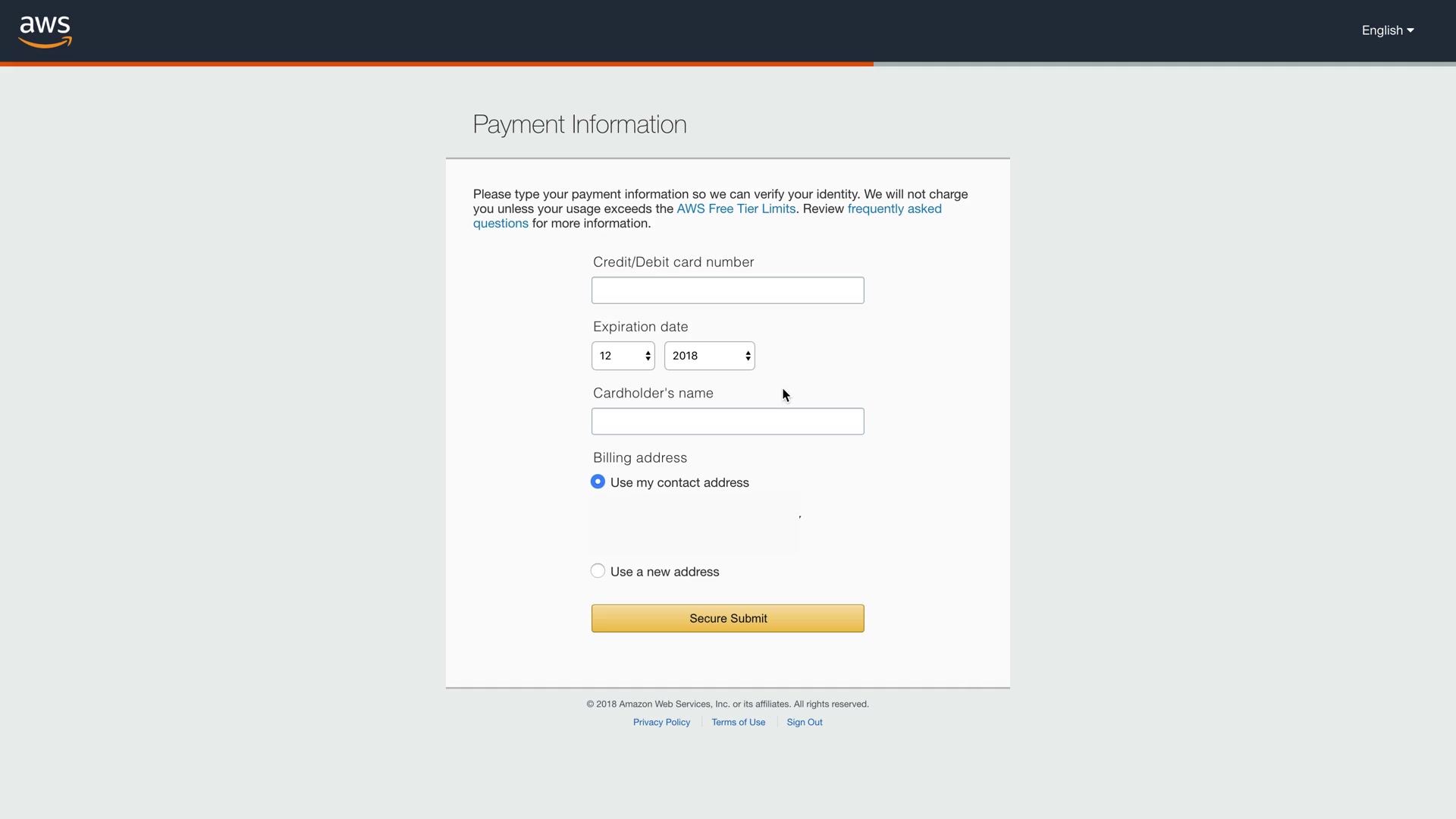Open the expiration month dropdown showing 12
The height and width of the screenshot is (819, 1456).
click(x=623, y=356)
